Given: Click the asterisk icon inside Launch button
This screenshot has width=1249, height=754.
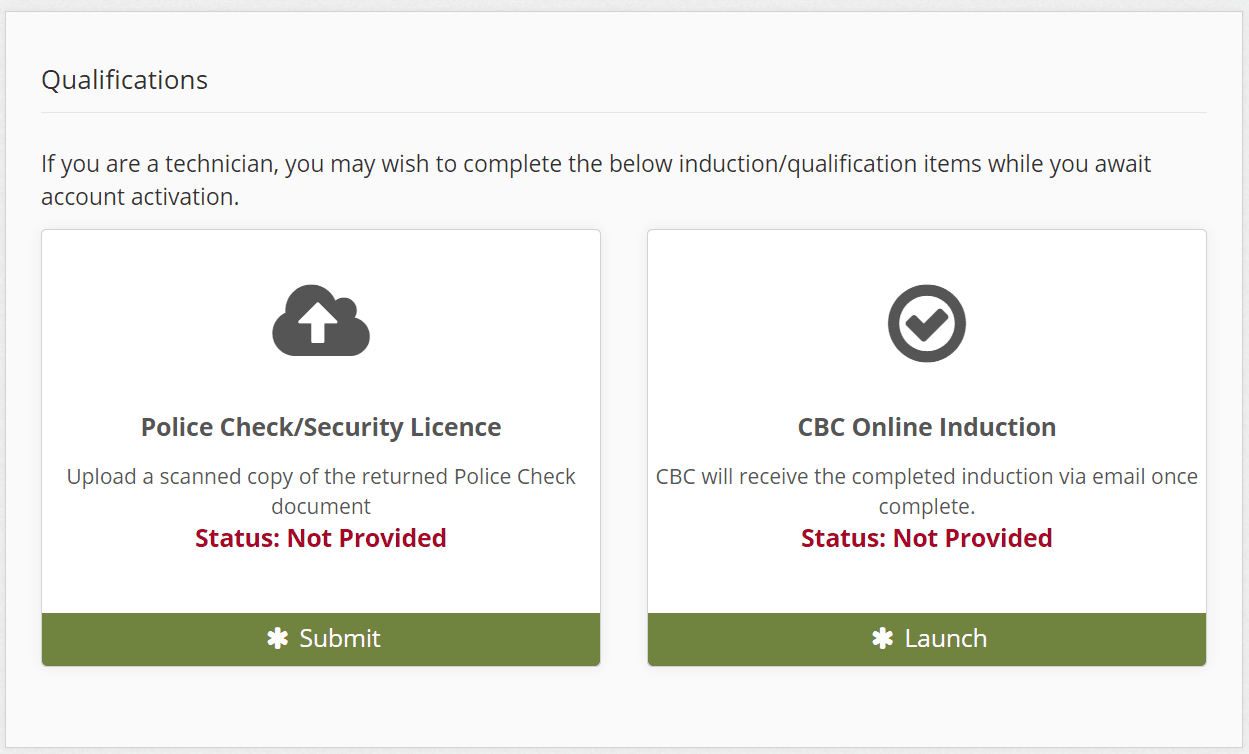Looking at the screenshot, I should click(881, 637).
